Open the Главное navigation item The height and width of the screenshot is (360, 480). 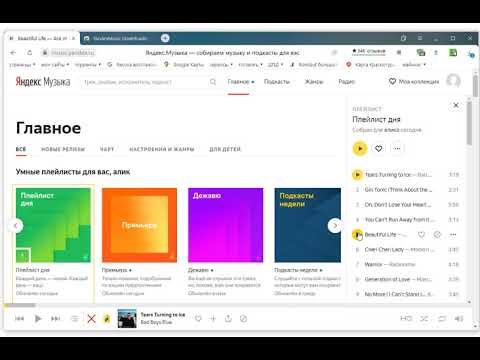pos(239,82)
